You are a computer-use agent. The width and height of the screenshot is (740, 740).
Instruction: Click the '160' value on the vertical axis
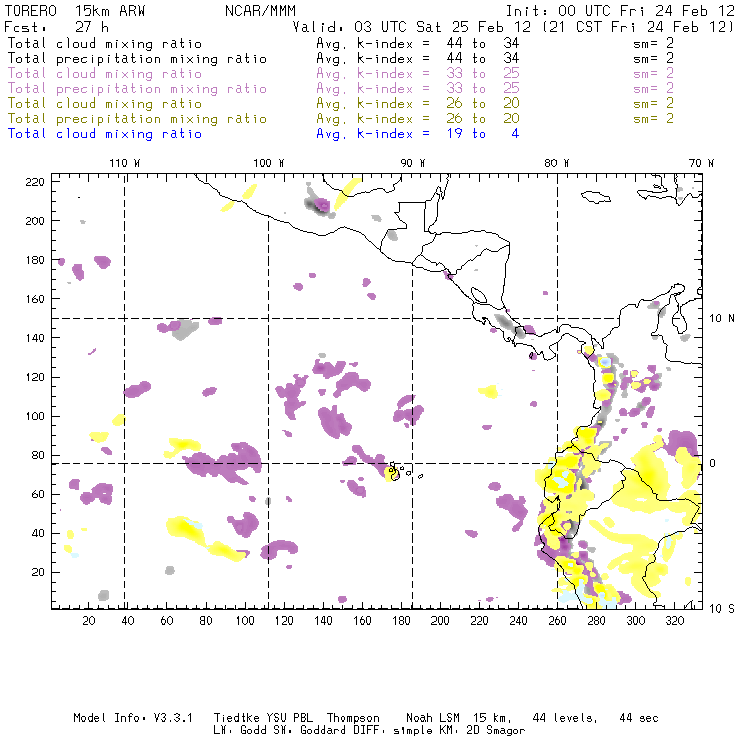(35, 299)
